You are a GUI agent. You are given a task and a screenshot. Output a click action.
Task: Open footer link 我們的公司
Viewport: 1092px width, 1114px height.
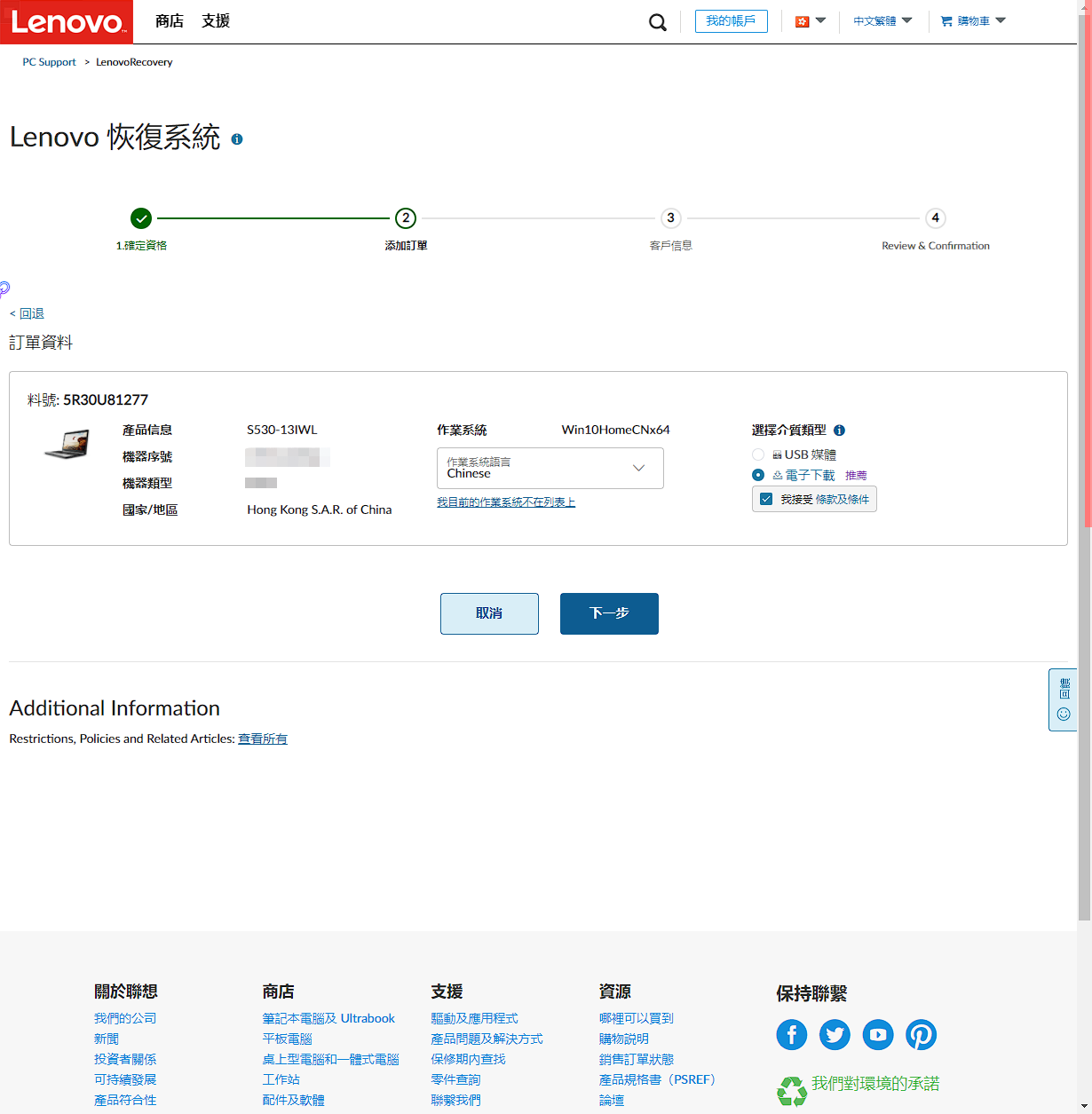coord(125,1018)
